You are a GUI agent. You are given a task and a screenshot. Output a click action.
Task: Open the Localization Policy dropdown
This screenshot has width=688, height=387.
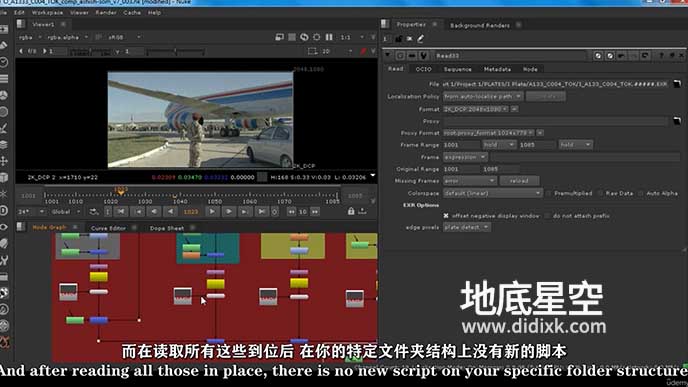[483, 96]
